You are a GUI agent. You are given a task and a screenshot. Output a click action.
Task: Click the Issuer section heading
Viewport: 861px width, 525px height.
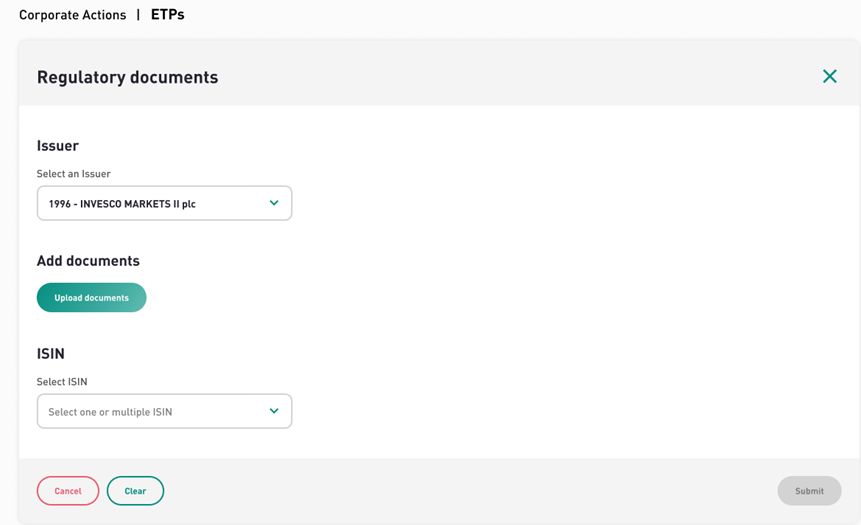[58, 146]
